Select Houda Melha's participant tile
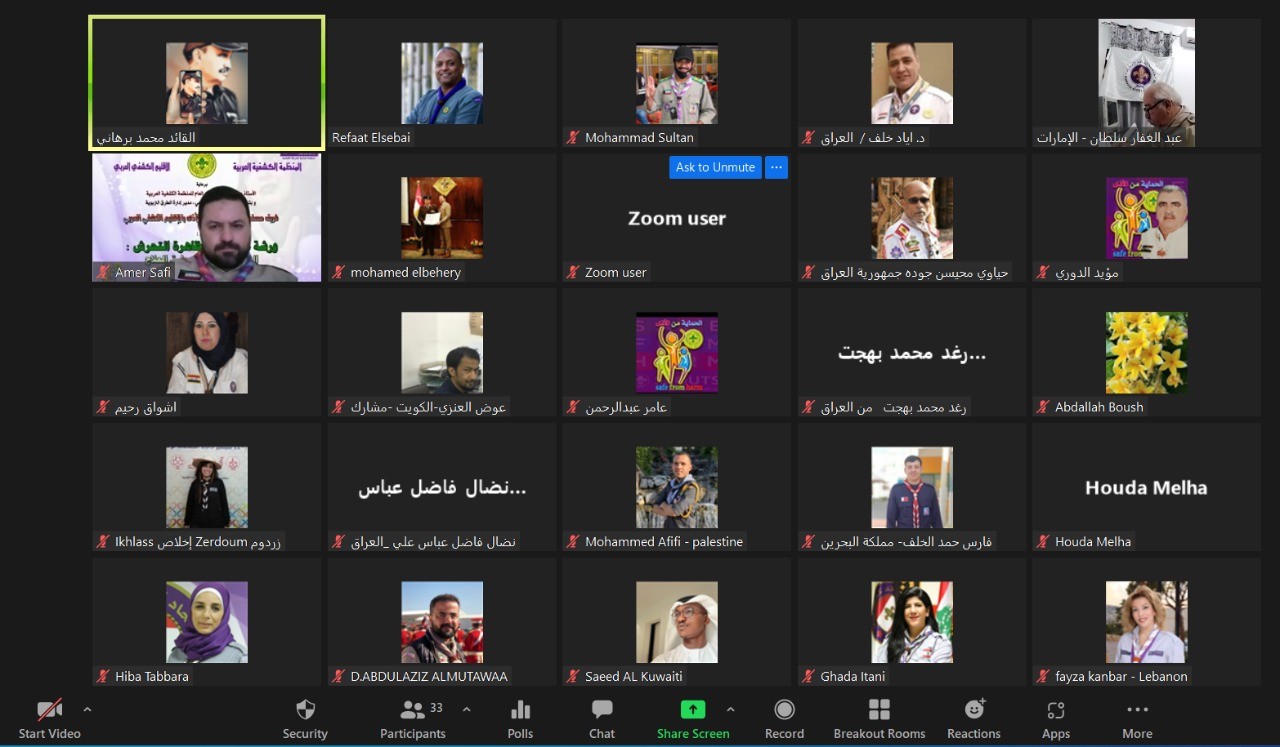Screen dimensions: 1280x747 1145,487
